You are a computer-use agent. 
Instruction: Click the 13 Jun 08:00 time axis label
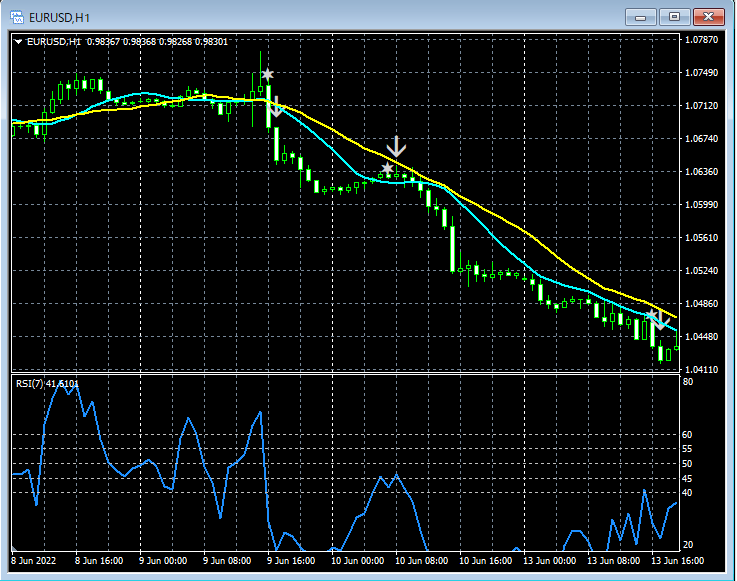613,560
